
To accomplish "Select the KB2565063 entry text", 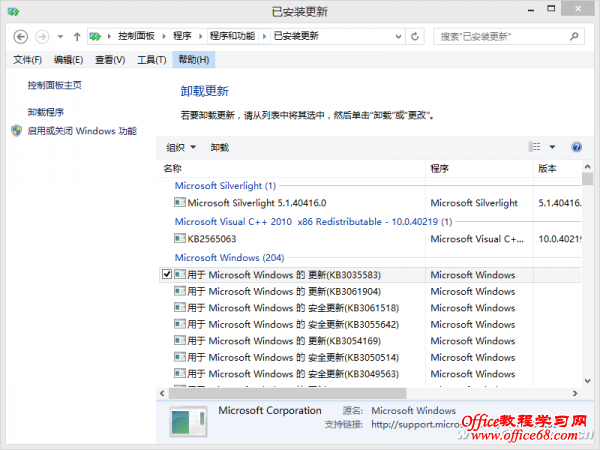I will coord(212,239).
